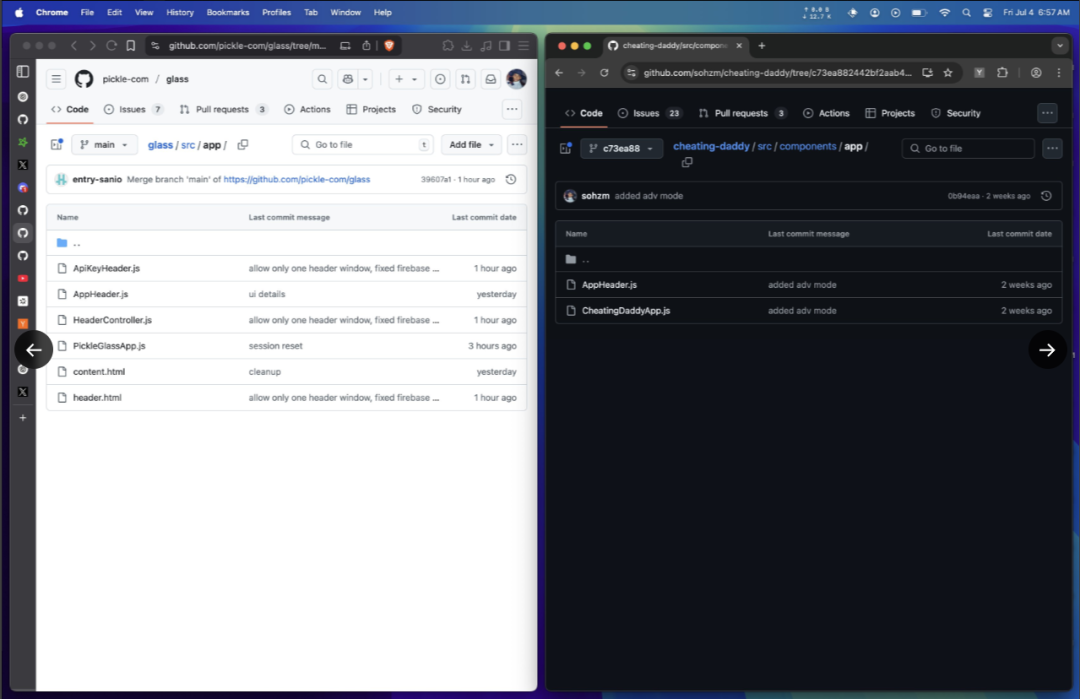Image resolution: width=1080 pixels, height=699 pixels.
Task: Open Wi-Fi status in macOS menu bar
Action: 944,12
